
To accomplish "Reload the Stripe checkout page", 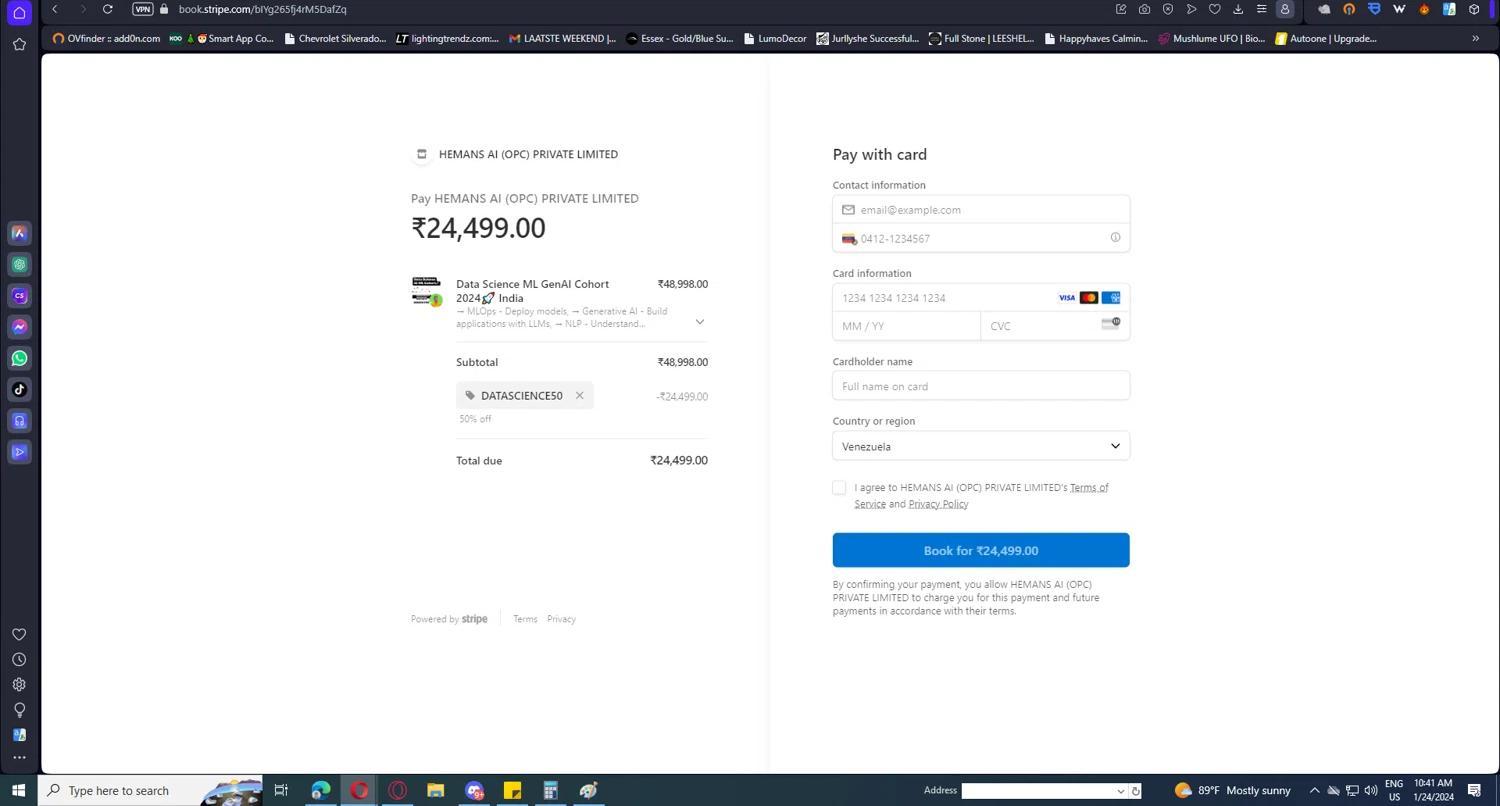I will [107, 9].
